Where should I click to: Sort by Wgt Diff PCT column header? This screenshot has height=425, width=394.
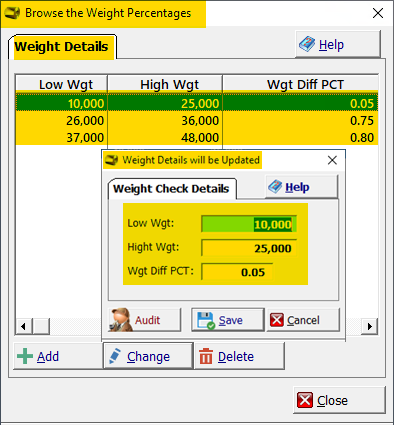click(300, 84)
